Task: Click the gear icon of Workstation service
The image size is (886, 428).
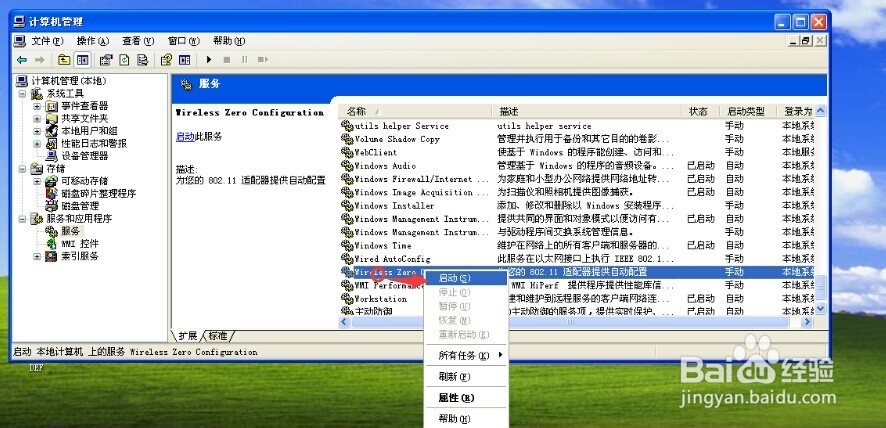Action: pyautogui.click(x=347, y=299)
